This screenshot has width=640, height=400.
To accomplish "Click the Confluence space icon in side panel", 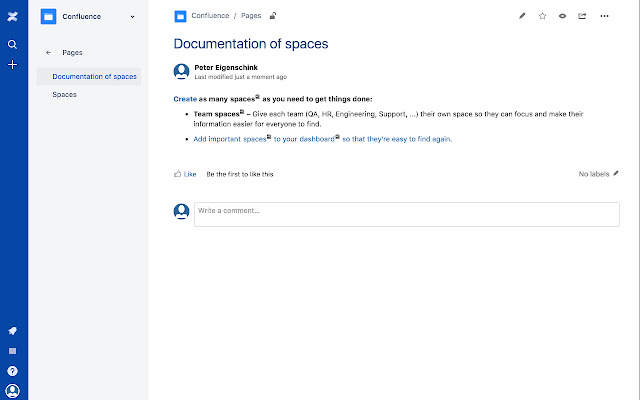I will tap(49, 17).
